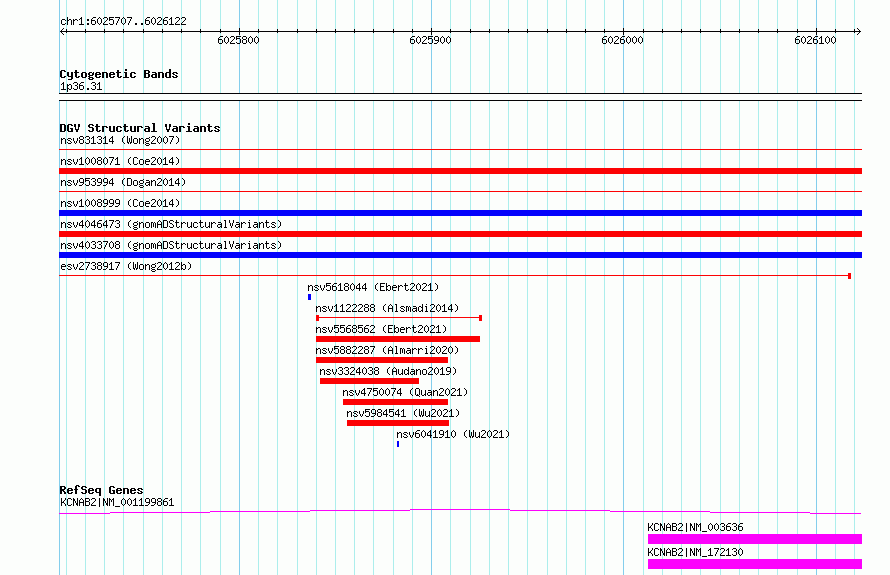Click esv2738917 (Wong2012b) variant label
890x575 pixels.
[126, 266]
